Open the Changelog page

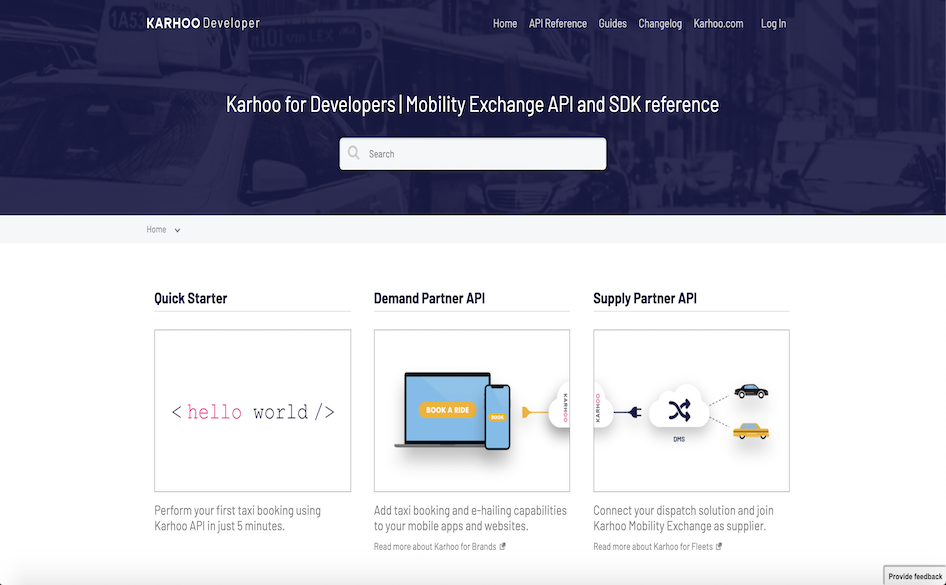(x=660, y=24)
